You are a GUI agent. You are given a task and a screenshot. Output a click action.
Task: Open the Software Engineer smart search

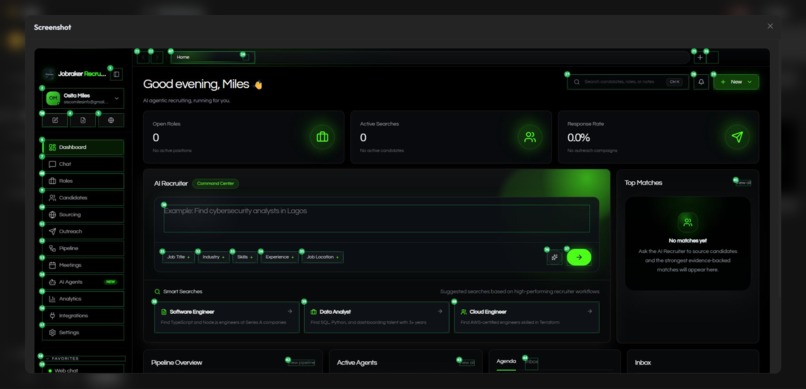pyautogui.click(x=227, y=317)
